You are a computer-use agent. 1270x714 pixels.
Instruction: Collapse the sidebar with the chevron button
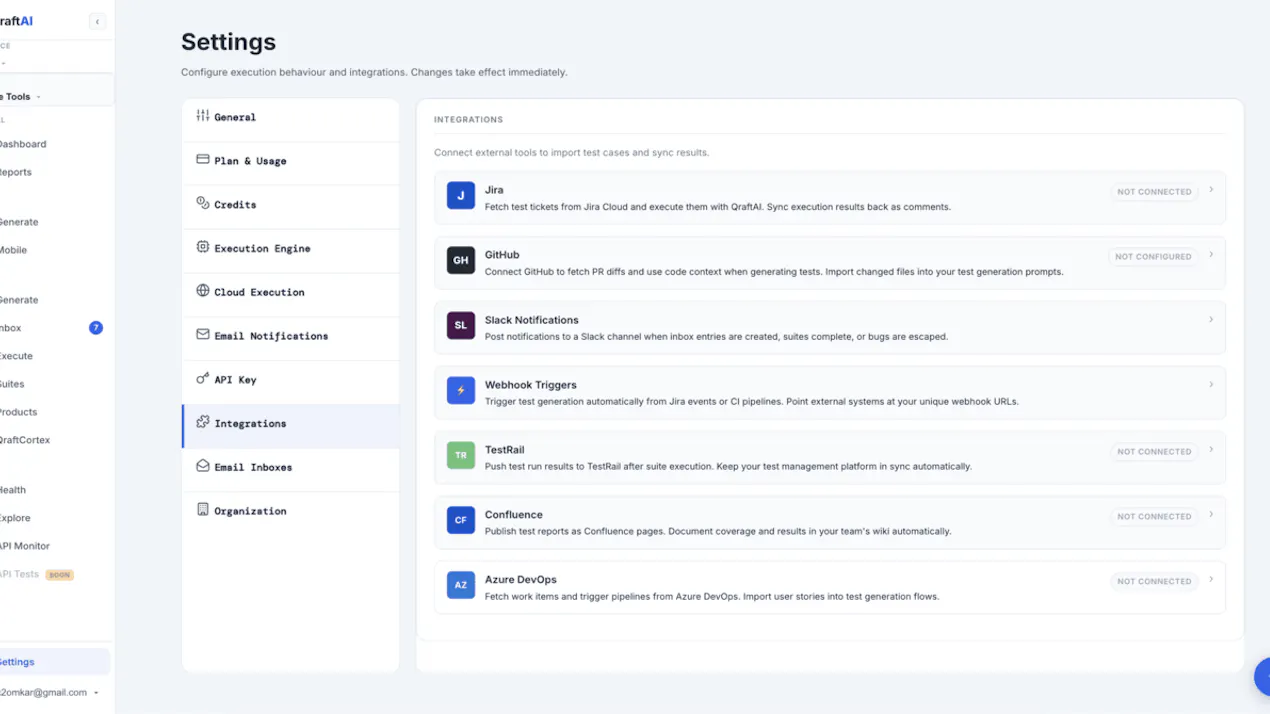97,21
